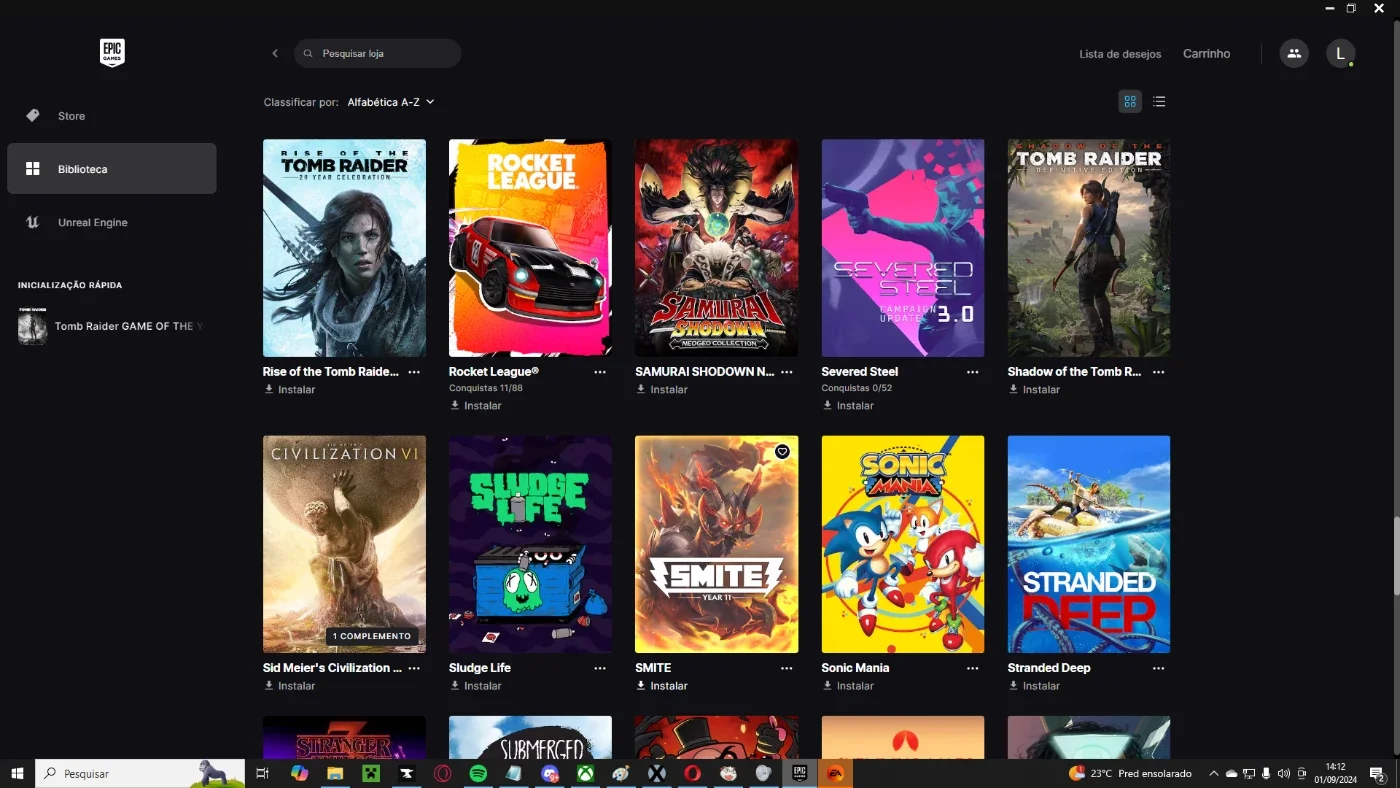Open Samurai Shodown cover art
This screenshot has height=788, width=1400.
tap(716, 248)
